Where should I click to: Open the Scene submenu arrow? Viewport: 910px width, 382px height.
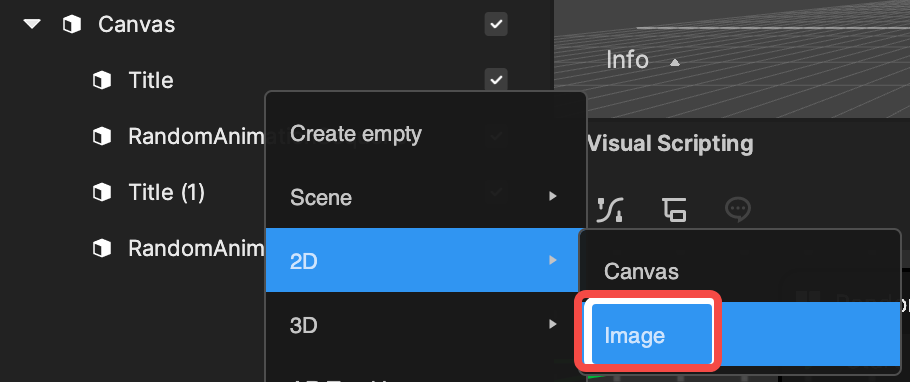[x=553, y=196]
